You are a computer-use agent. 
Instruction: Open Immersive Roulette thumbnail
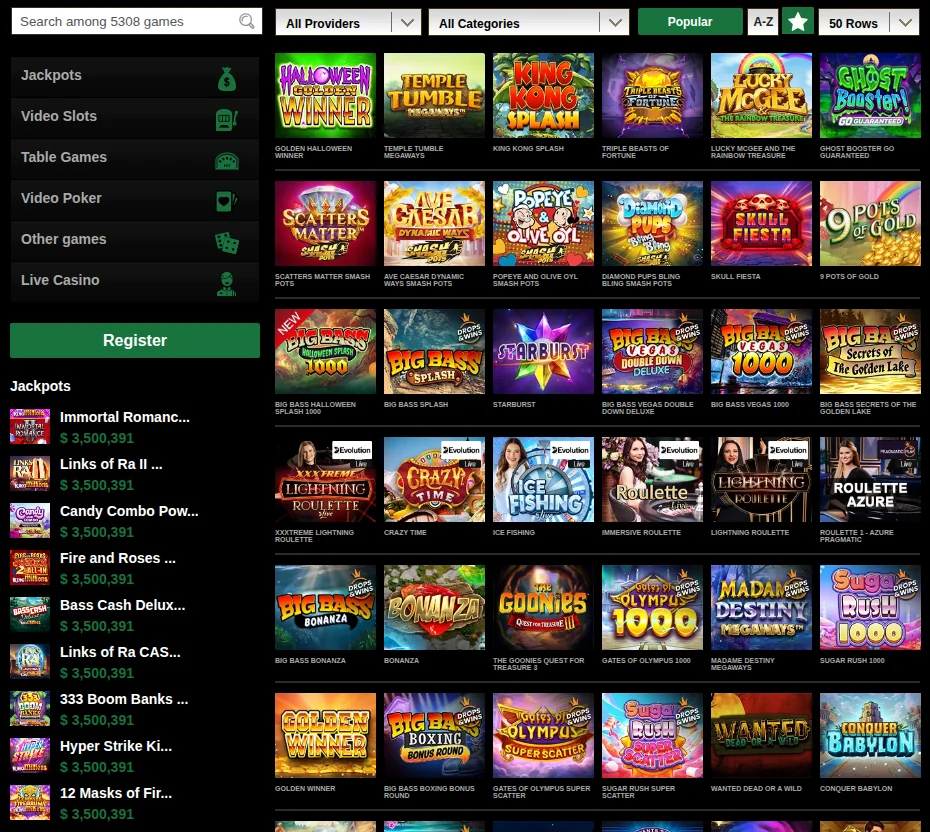[x=652, y=480]
